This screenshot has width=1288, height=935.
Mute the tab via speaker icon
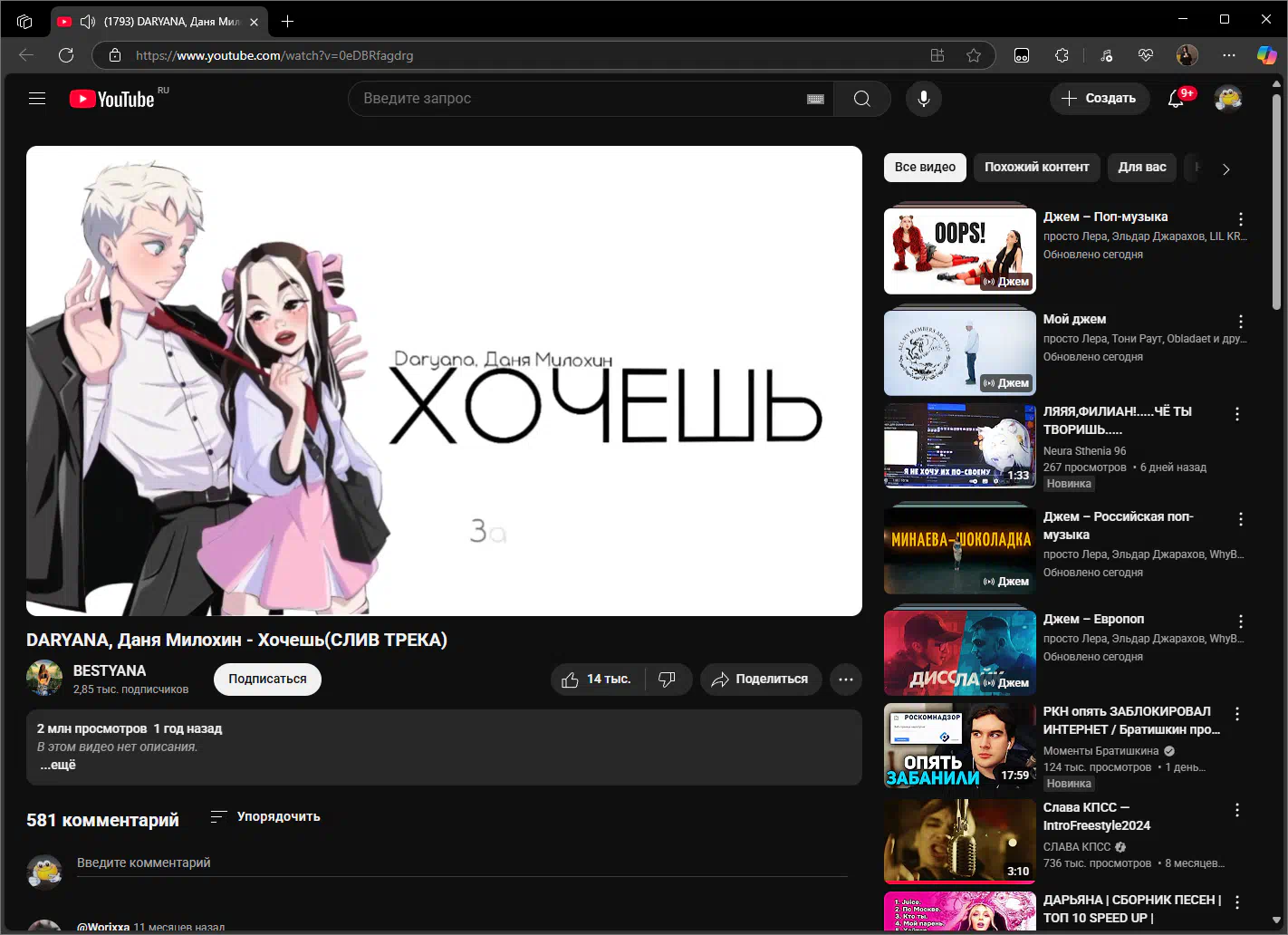coord(88,21)
